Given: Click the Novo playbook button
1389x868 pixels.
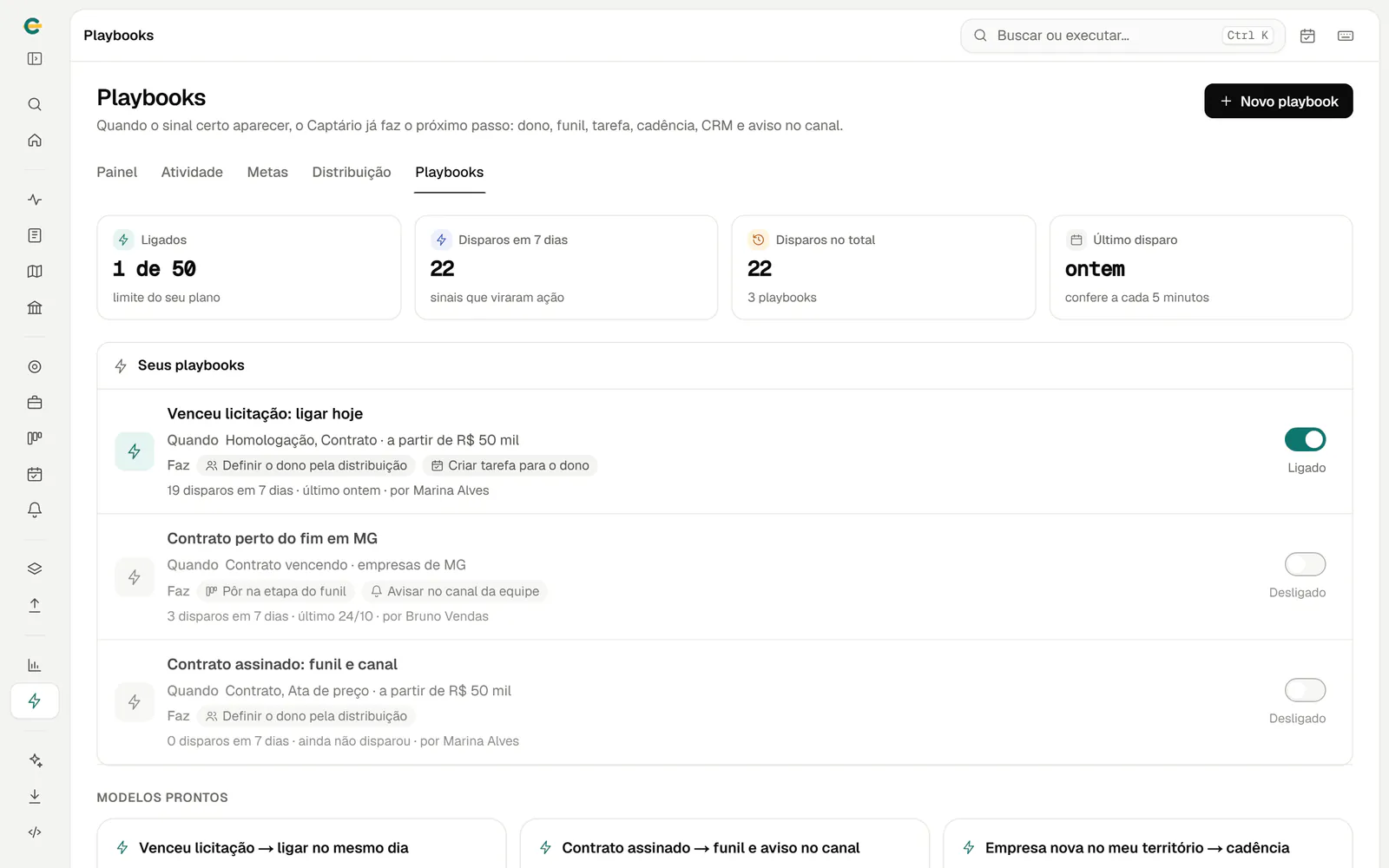Looking at the screenshot, I should click(x=1278, y=101).
